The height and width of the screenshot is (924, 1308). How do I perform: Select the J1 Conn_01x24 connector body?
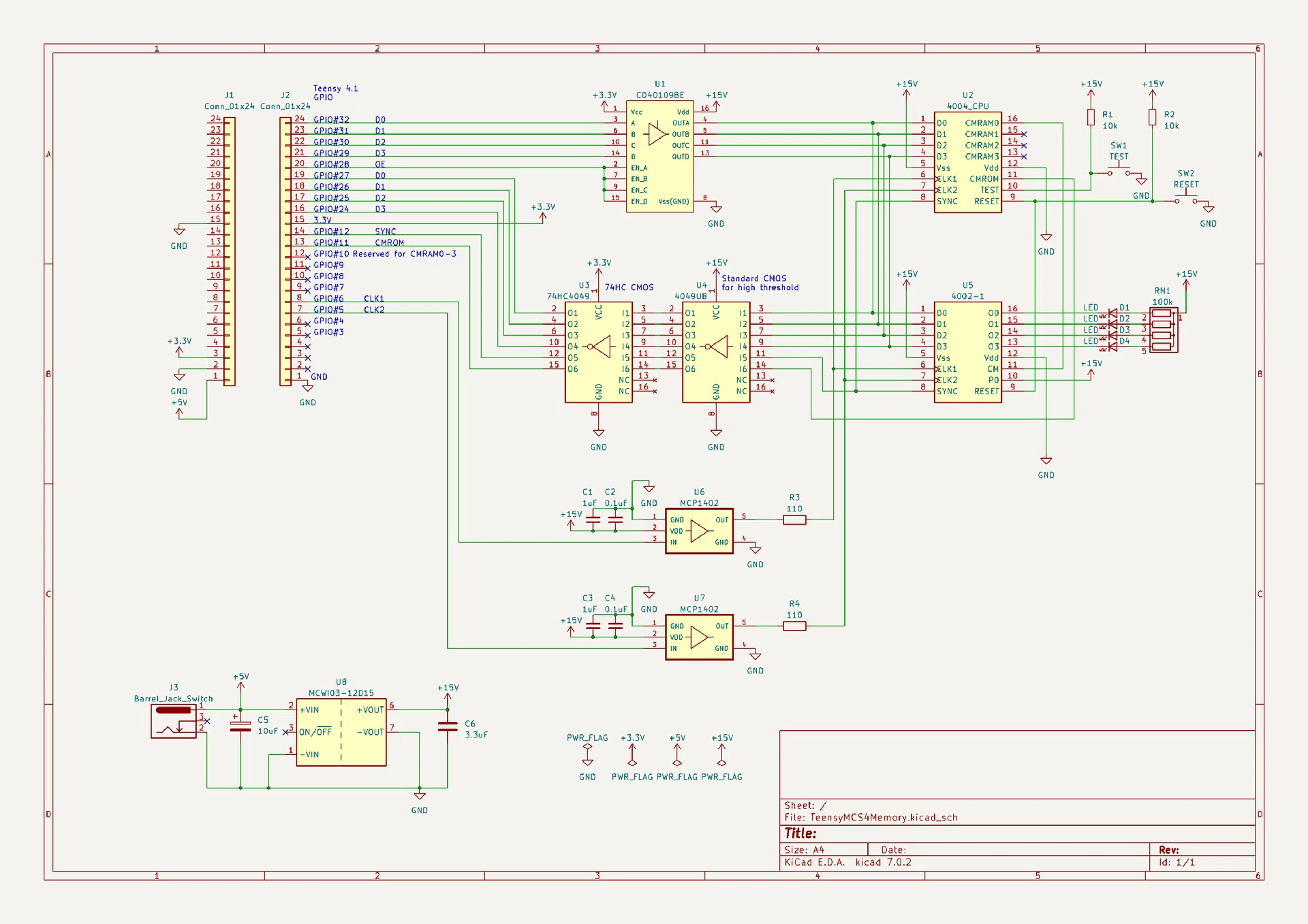pyautogui.click(x=230, y=251)
